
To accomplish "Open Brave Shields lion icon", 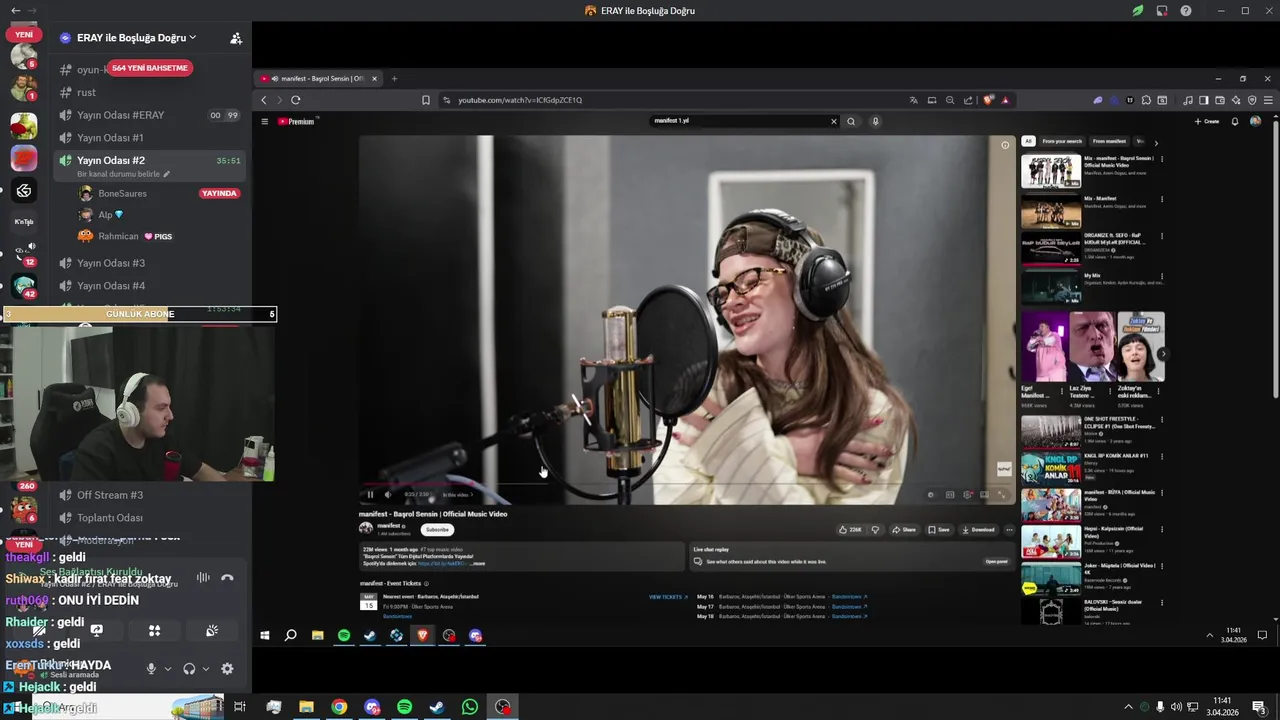I will tap(988, 100).
